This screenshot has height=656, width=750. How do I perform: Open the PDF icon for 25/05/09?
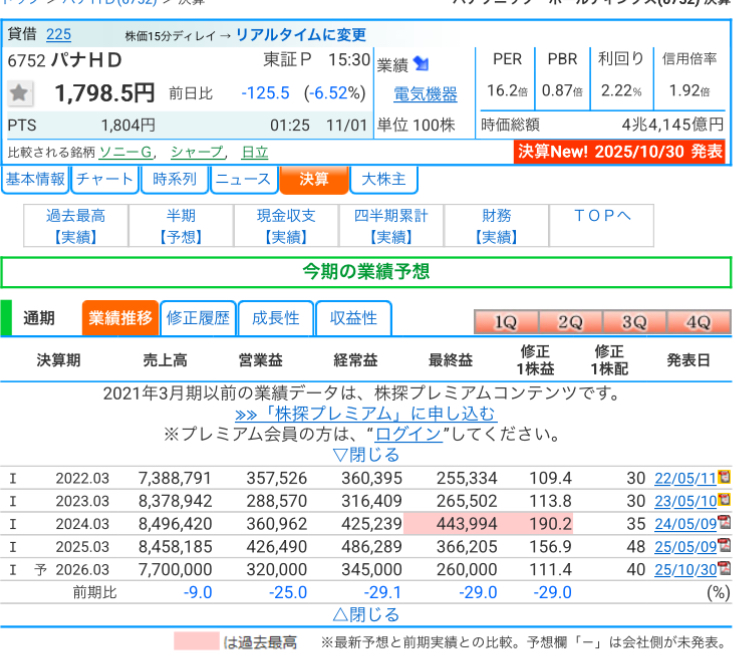pyautogui.click(x=724, y=546)
